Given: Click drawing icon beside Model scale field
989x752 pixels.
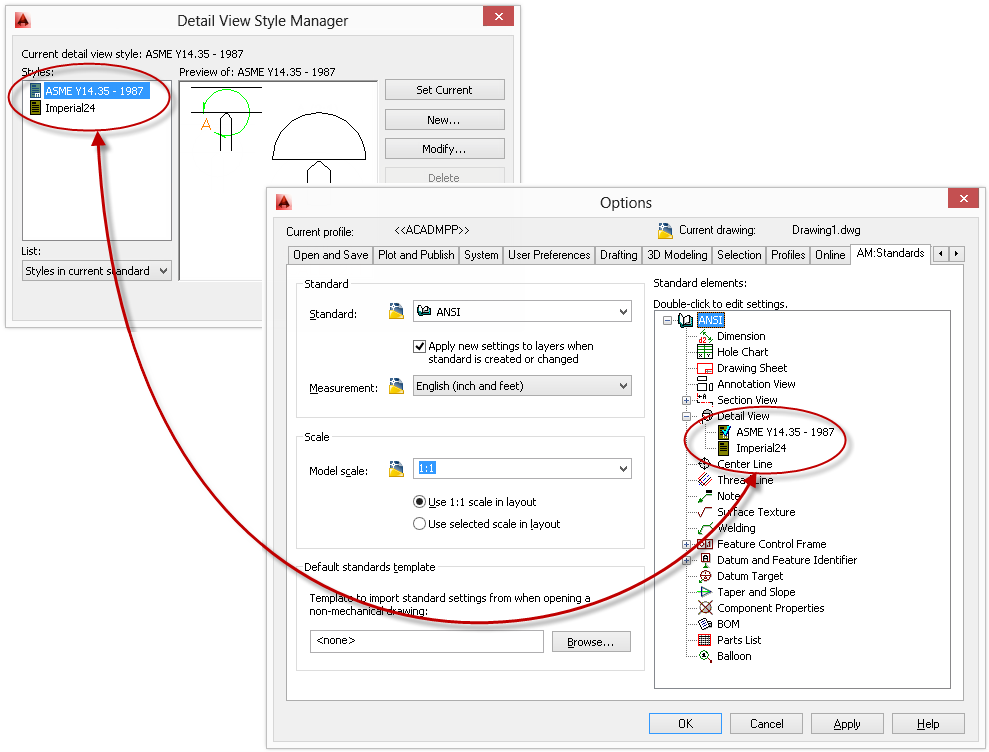Looking at the screenshot, I should point(396,468).
